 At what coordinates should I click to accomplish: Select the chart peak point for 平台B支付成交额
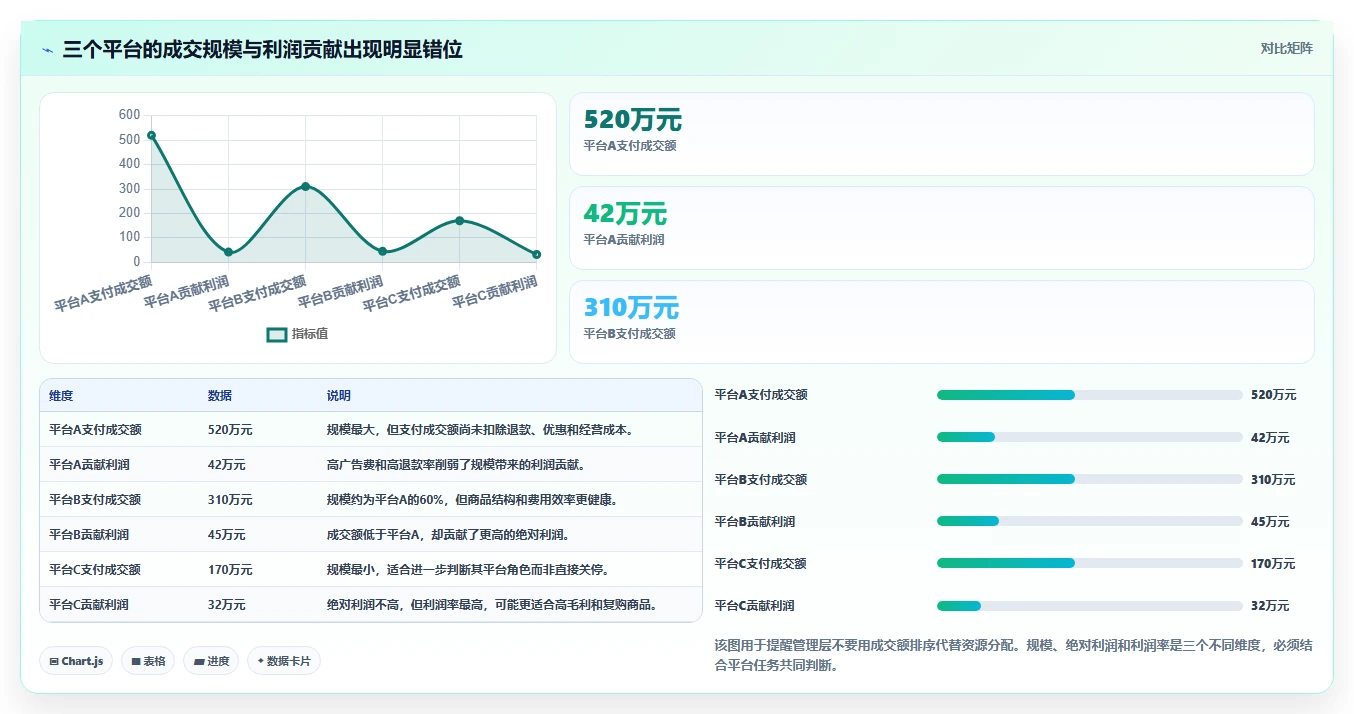tap(305, 186)
